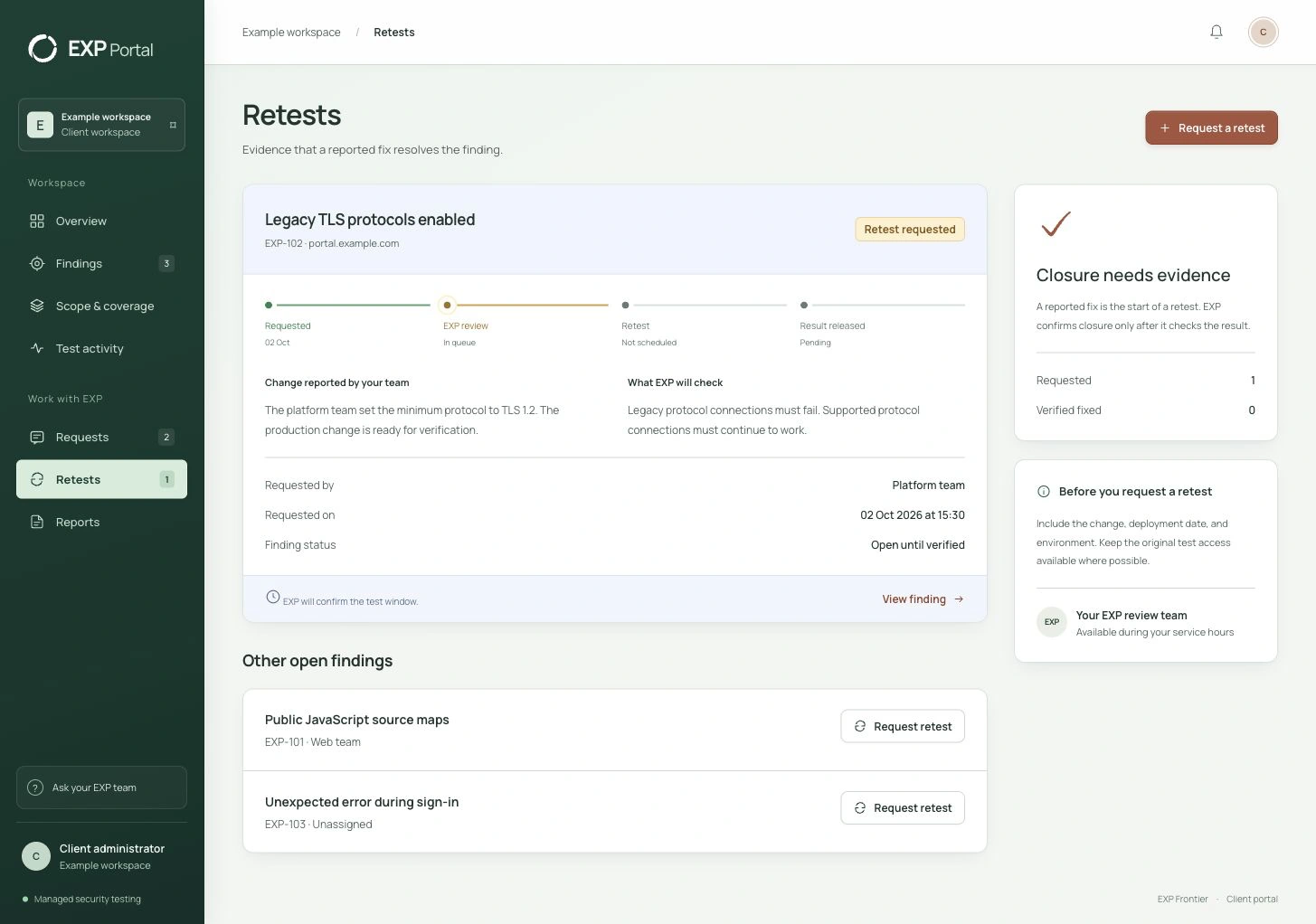Screen dimensions: 1316x924
Task: Click EXP-102 · portal.example.com text
Action: (x=332, y=243)
